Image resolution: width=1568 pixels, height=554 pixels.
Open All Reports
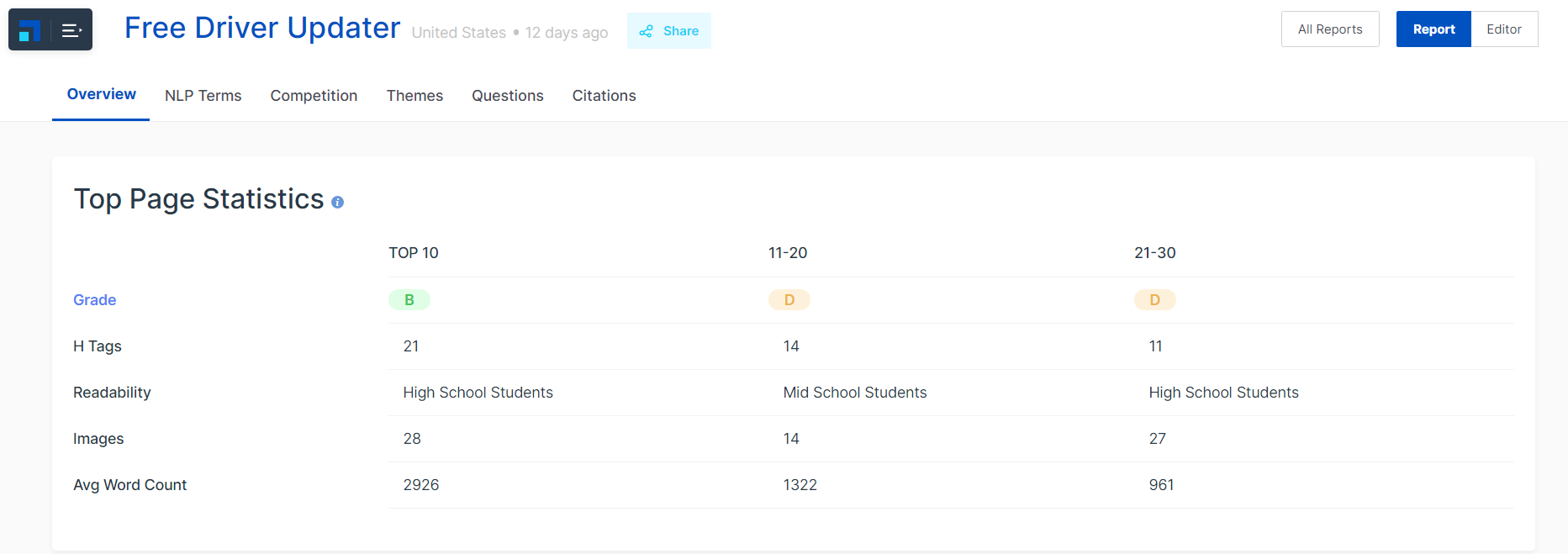(x=1330, y=29)
